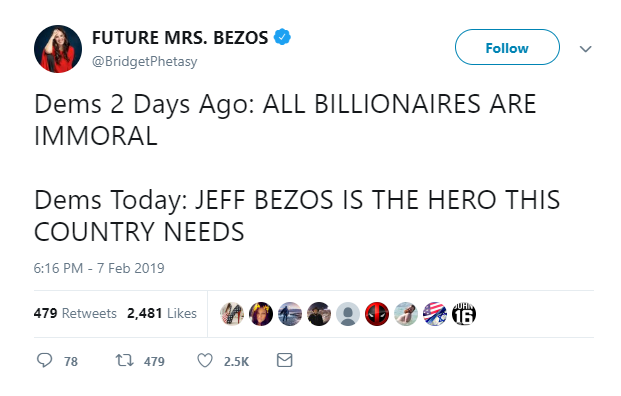Follow the account with Follow button

(507, 47)
